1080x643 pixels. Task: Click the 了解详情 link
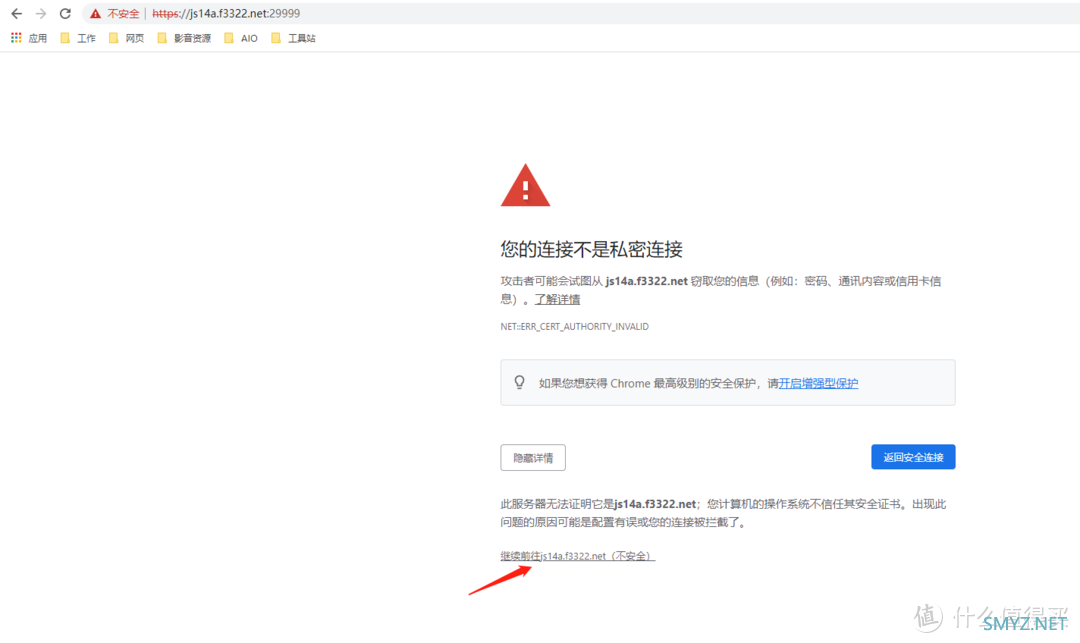pos(557,299)
